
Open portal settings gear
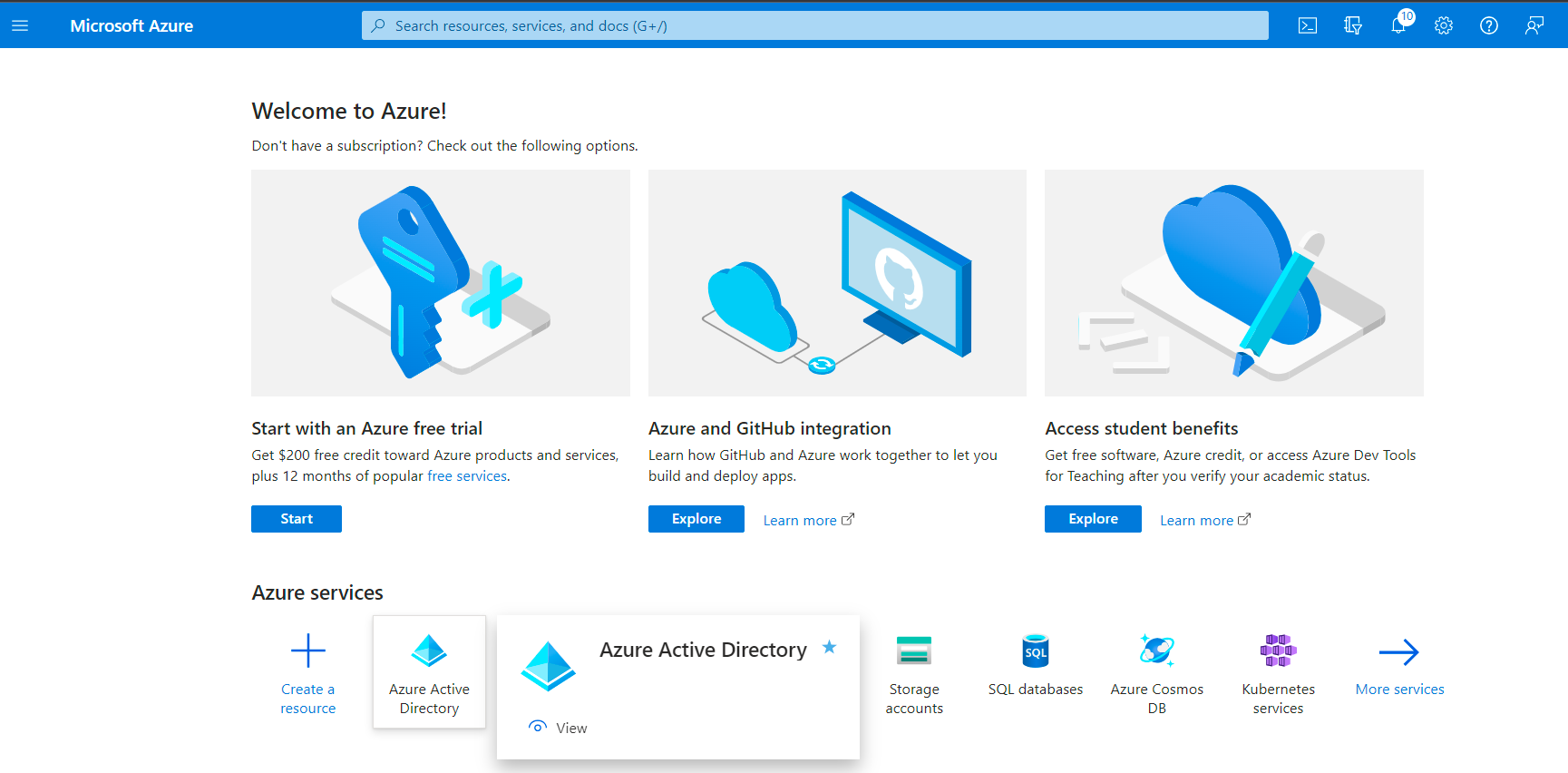[1444, 25]
